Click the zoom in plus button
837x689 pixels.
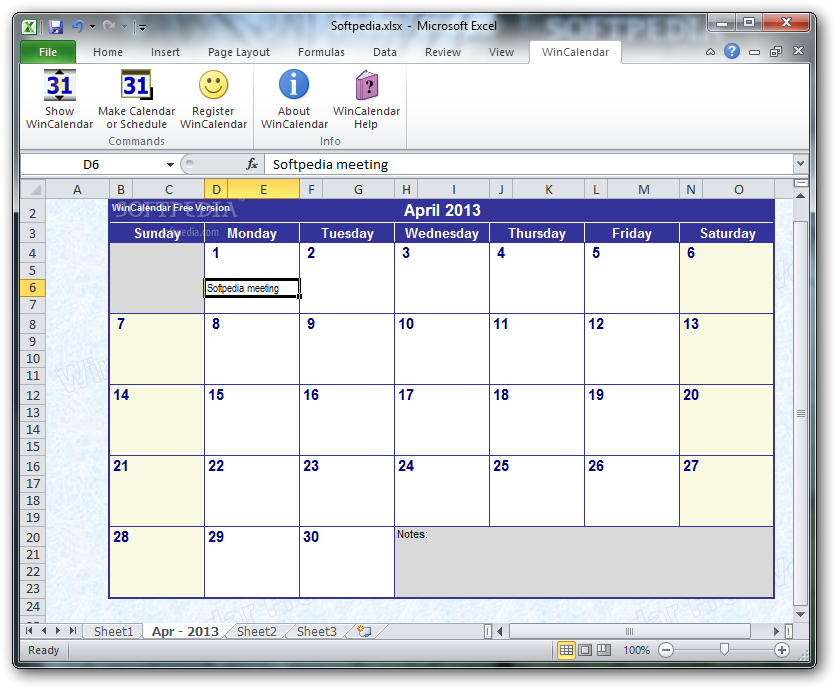point(781,650)
